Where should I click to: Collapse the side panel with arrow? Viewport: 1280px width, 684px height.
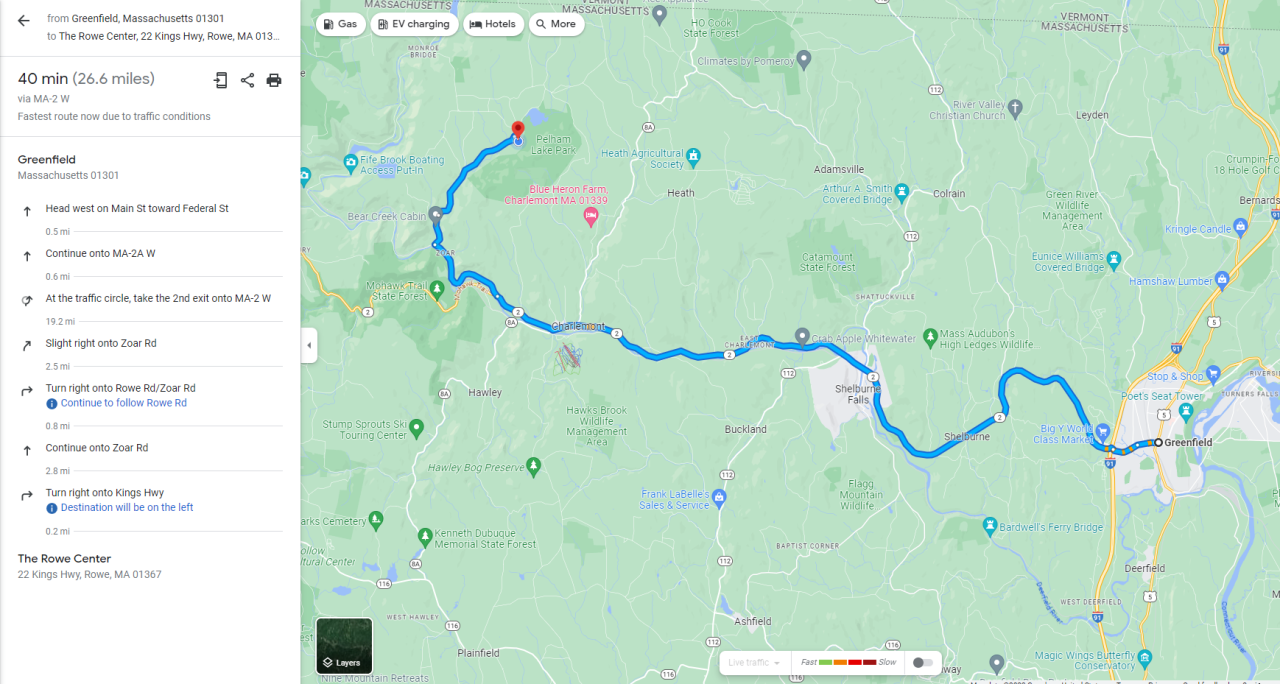click(309, 345)
